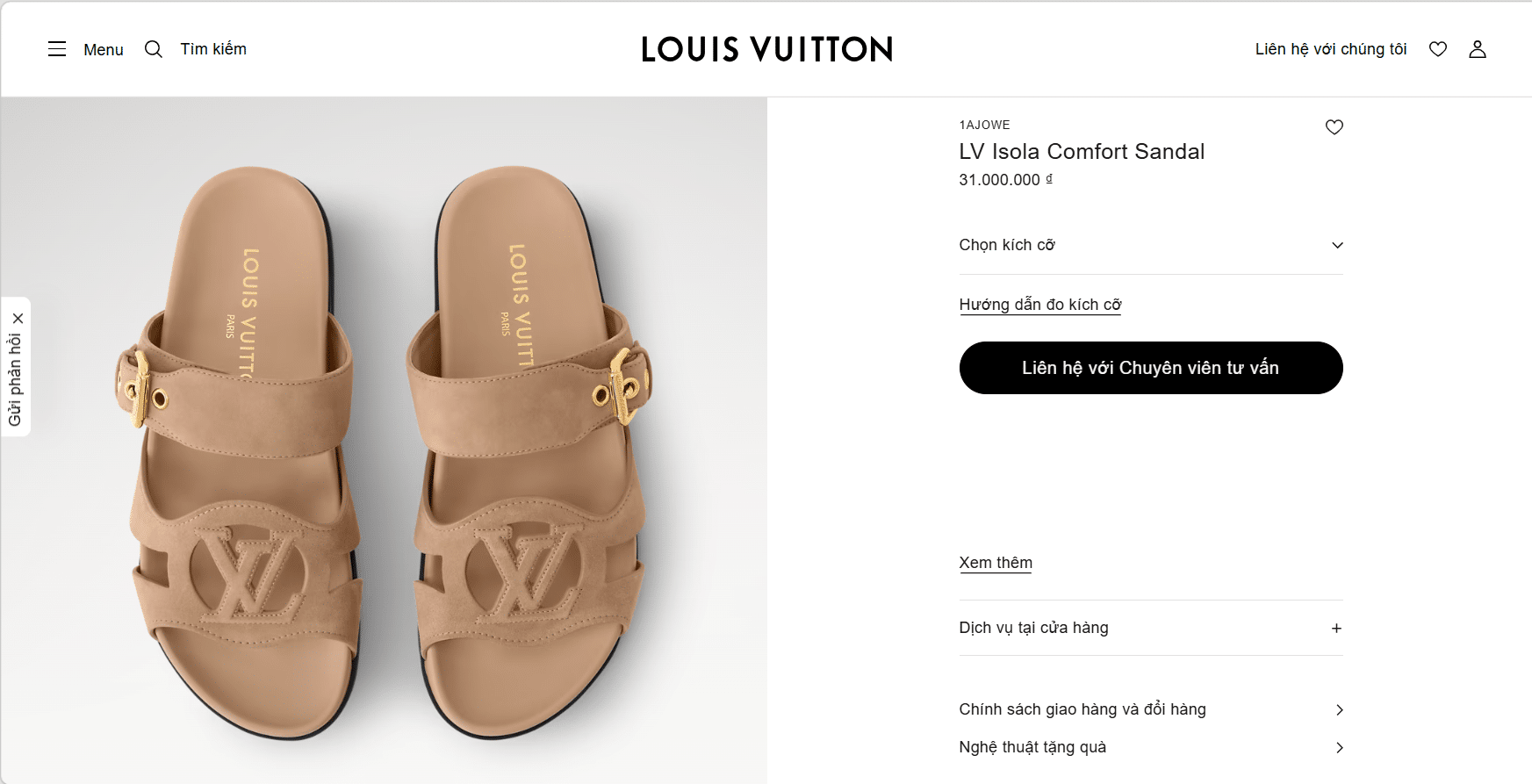Viewport: 1532px width, 784px height.
Task: Click the sandal product image
Action: 384,439
